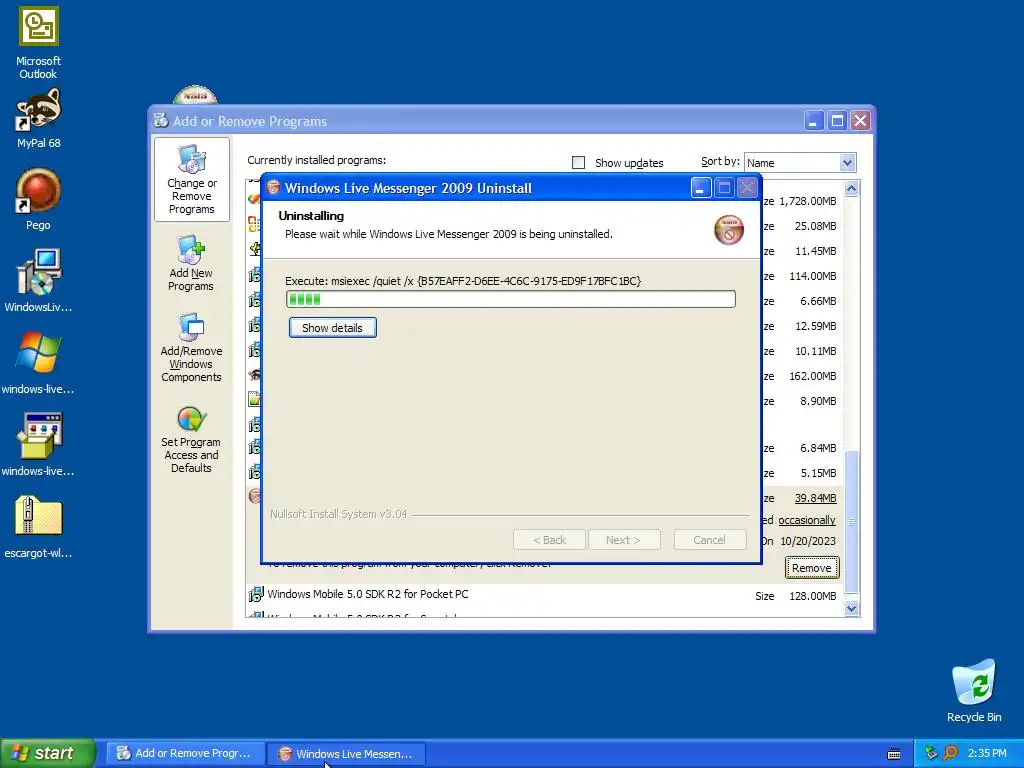The height and width of the screenshot is (768, 1024).
Task: Click the 39.84MB size link
Action: pos(815,498)
